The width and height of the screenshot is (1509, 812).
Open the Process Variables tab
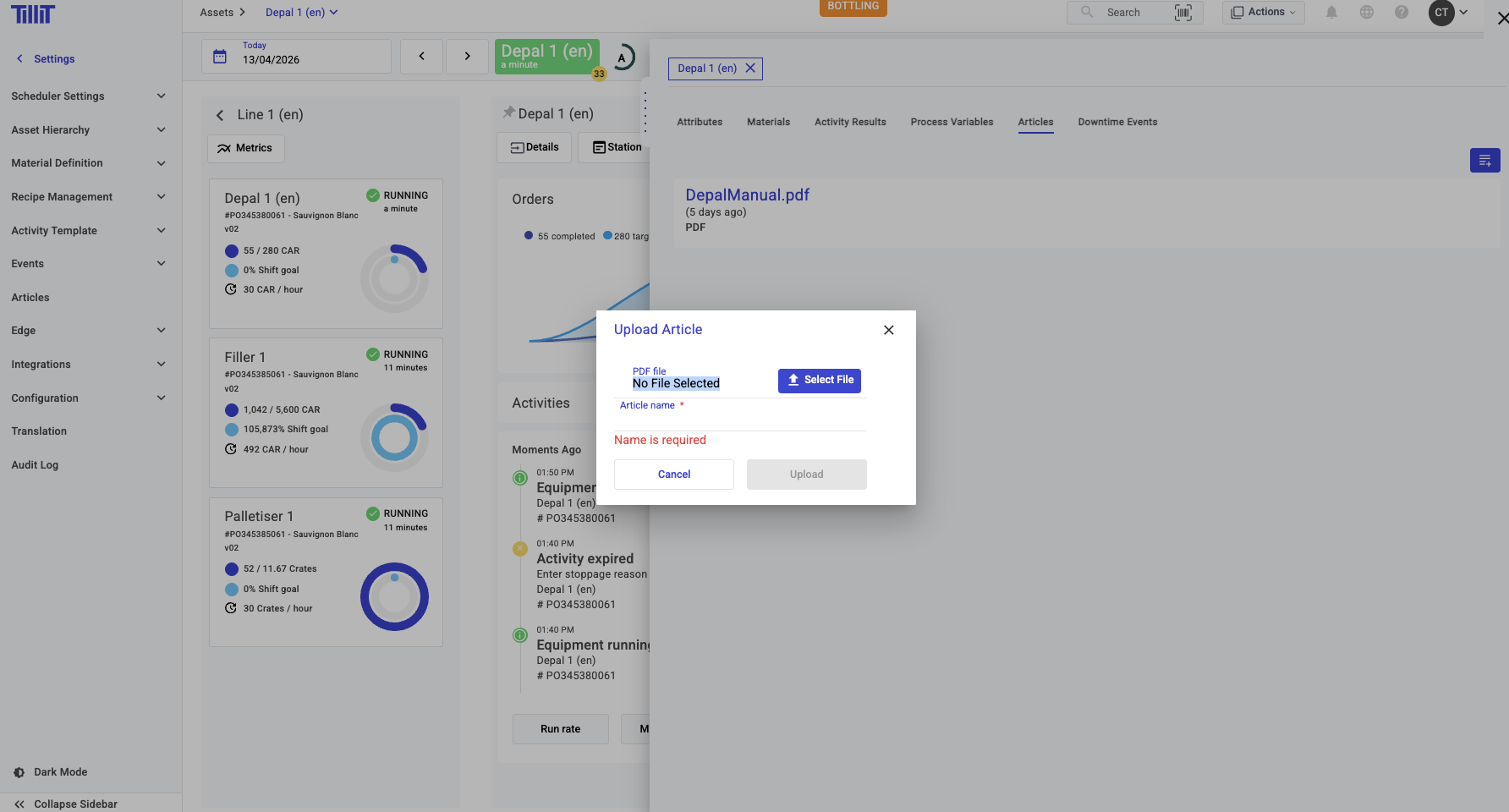952,123
